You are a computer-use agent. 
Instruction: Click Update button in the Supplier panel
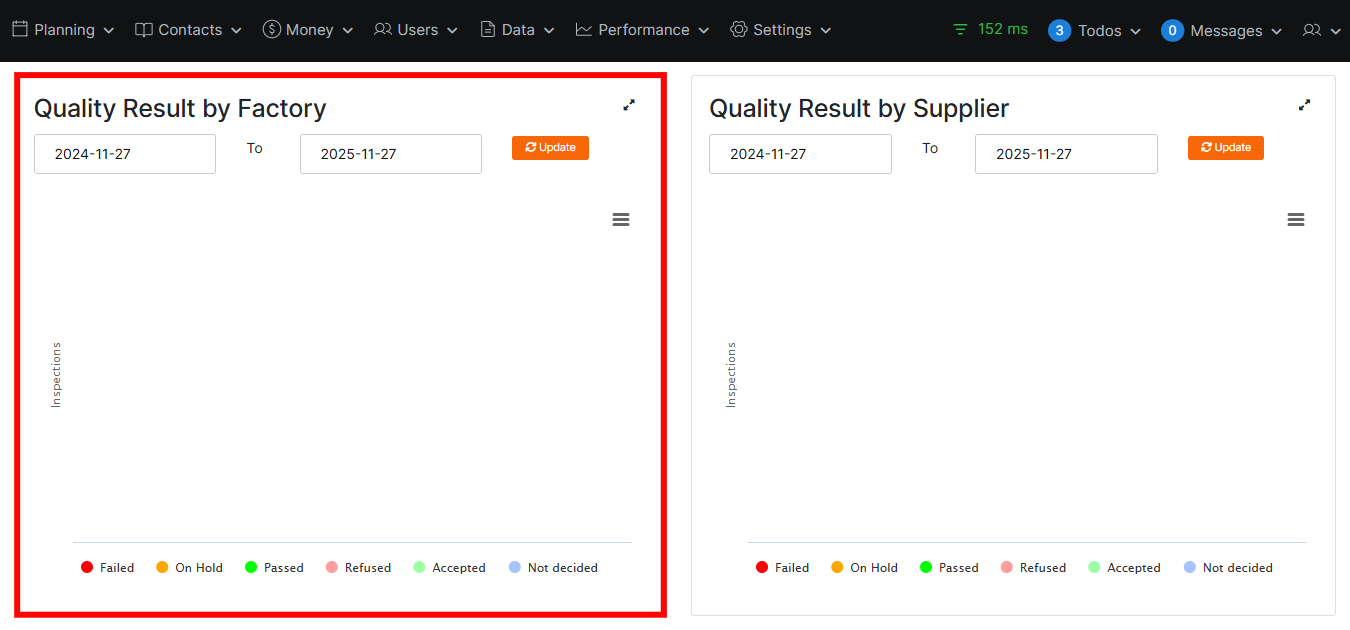[x=1225, y=148]
